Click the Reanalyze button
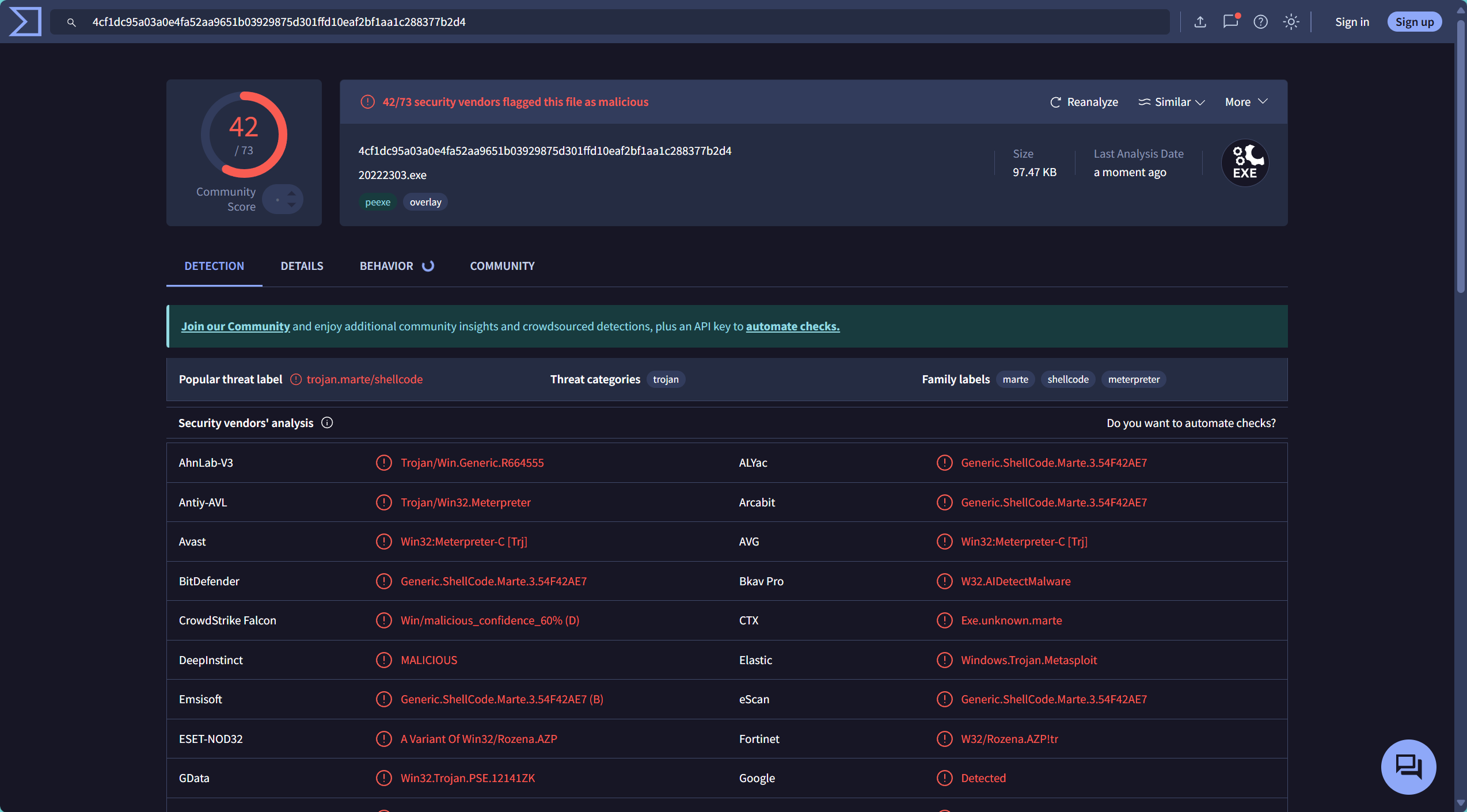The height and width of the screenshot is (812, 1467). point(1084,102)
